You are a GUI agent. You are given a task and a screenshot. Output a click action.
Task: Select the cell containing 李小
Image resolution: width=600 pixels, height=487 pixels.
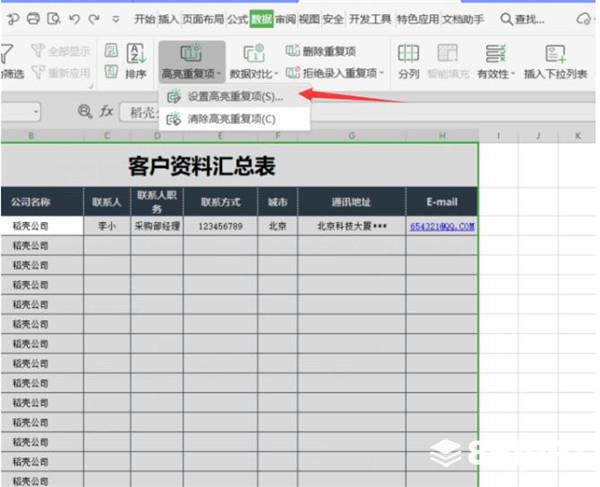click(107, 226)
